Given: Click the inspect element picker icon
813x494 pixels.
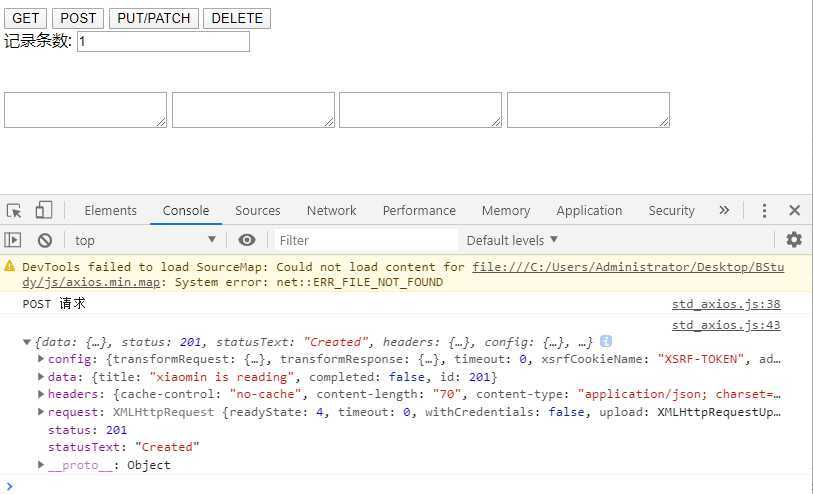Looking at the screenshot, I should coord(14,210).
